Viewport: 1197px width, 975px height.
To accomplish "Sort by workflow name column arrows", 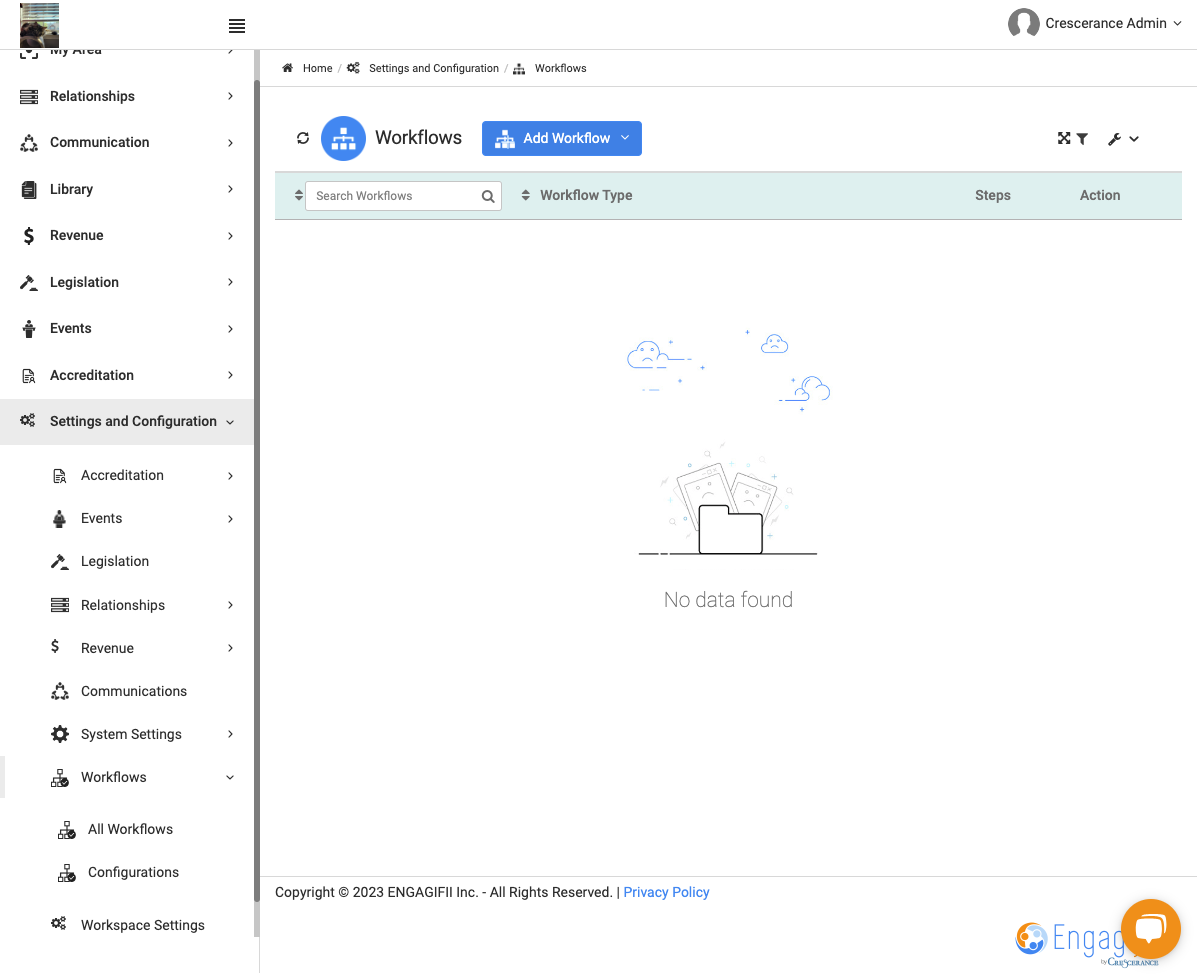I will (298, 195).
